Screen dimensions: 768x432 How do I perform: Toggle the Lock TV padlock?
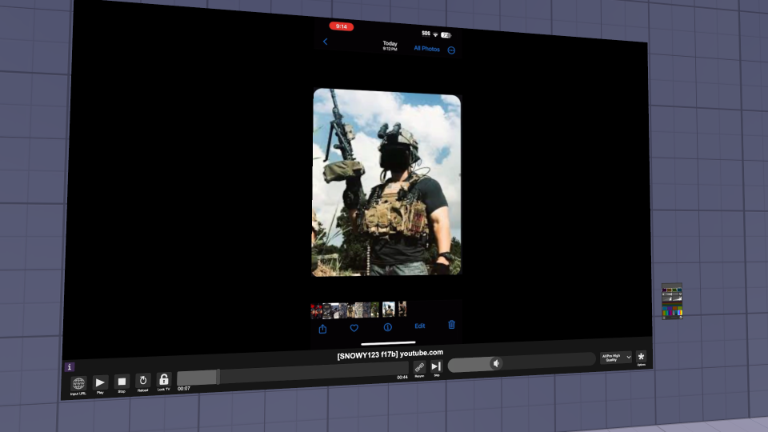point(163,380)
